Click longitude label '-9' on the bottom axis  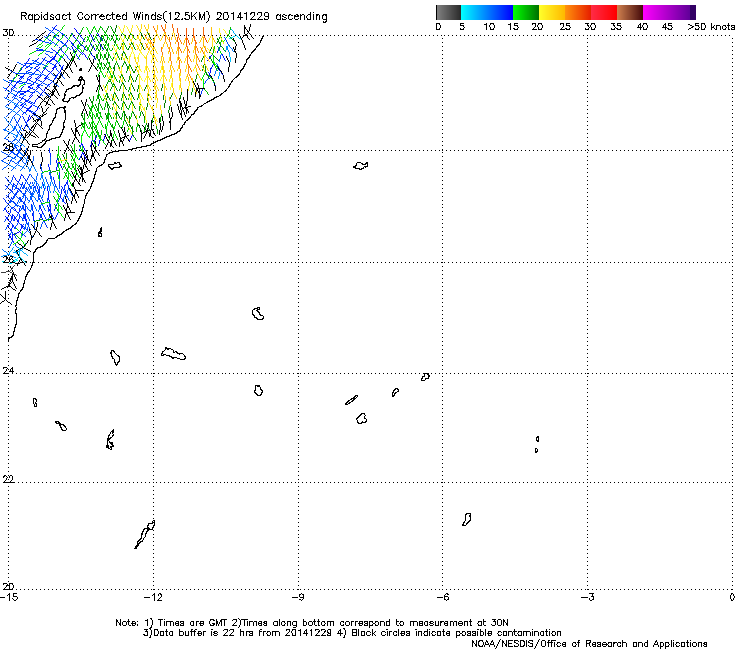298,598
